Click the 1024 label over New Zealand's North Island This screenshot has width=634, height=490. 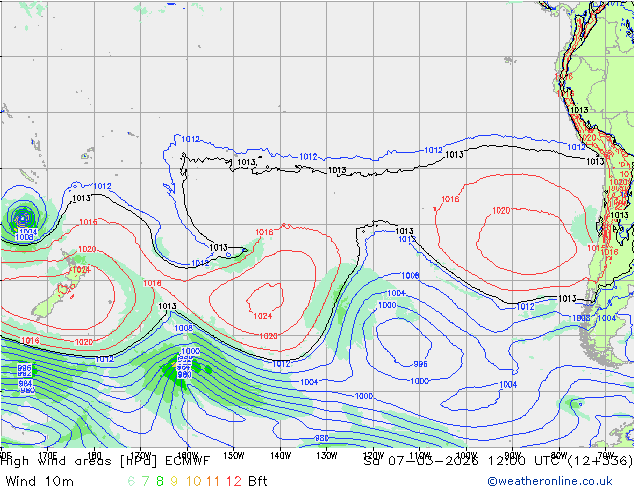[x=81, y=269]
